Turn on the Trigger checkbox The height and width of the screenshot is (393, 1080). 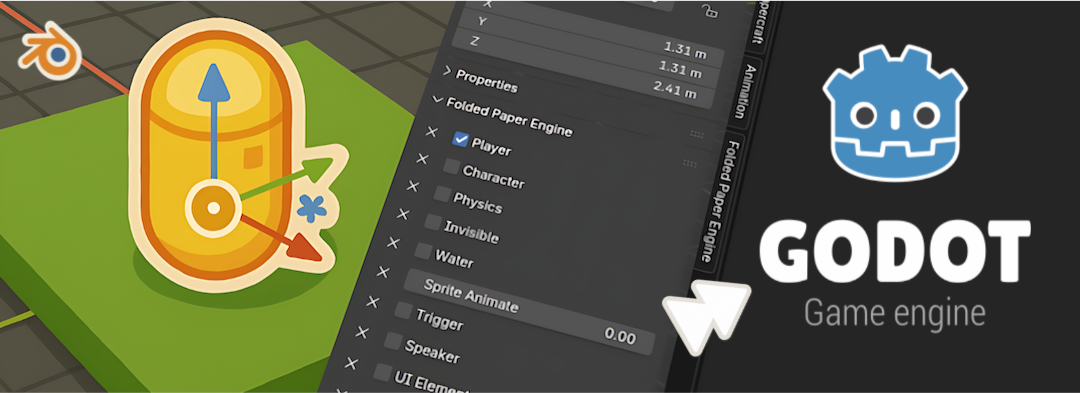[x=404, y=310]
